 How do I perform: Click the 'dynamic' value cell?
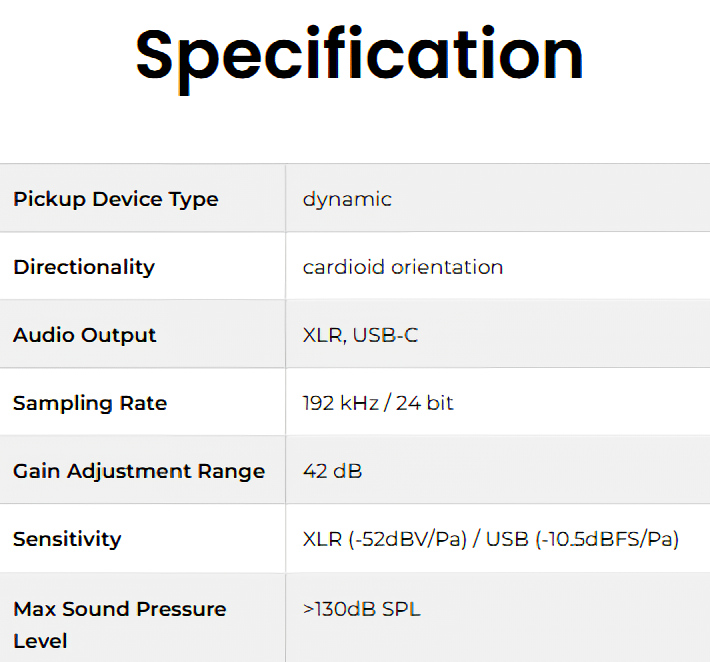point(347,199)
